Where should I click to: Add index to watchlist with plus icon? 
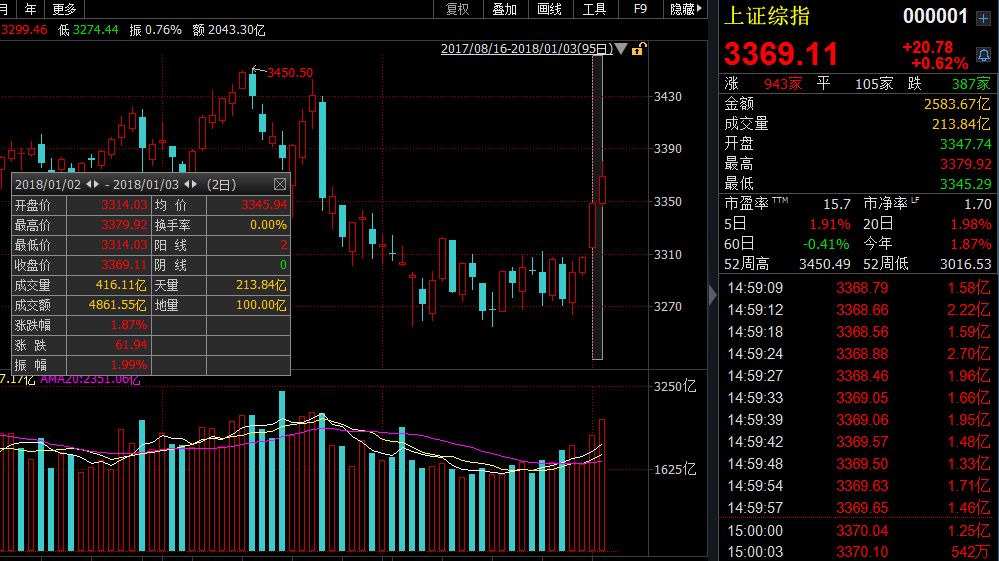click(x=984, y=18)
